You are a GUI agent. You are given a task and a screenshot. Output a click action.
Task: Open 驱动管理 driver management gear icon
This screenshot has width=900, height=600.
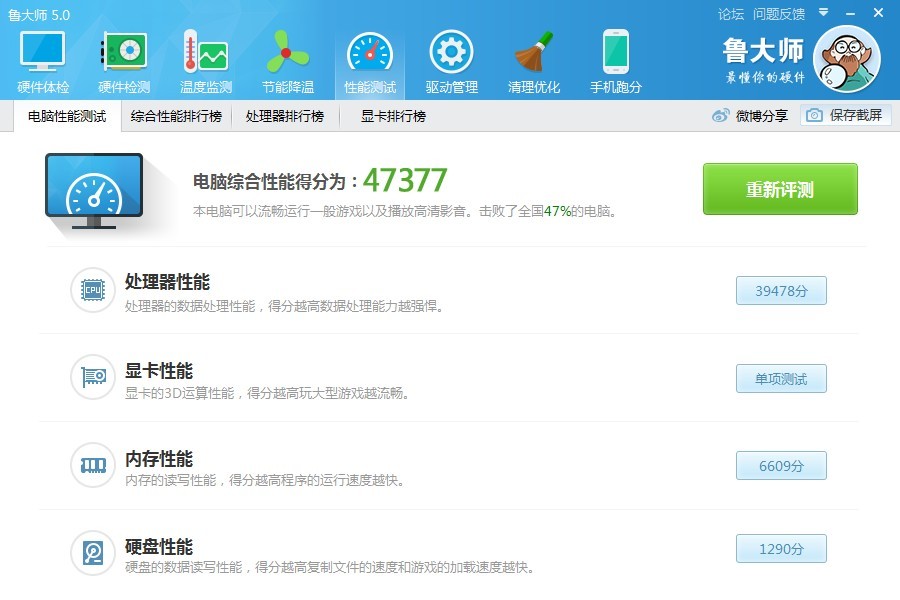(452, 52)
